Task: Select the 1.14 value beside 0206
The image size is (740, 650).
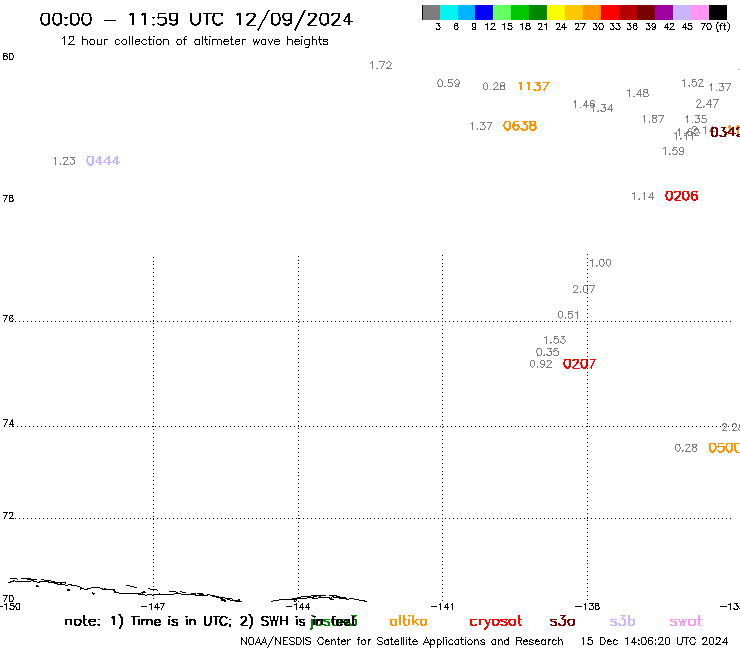Action: [643, 196]
